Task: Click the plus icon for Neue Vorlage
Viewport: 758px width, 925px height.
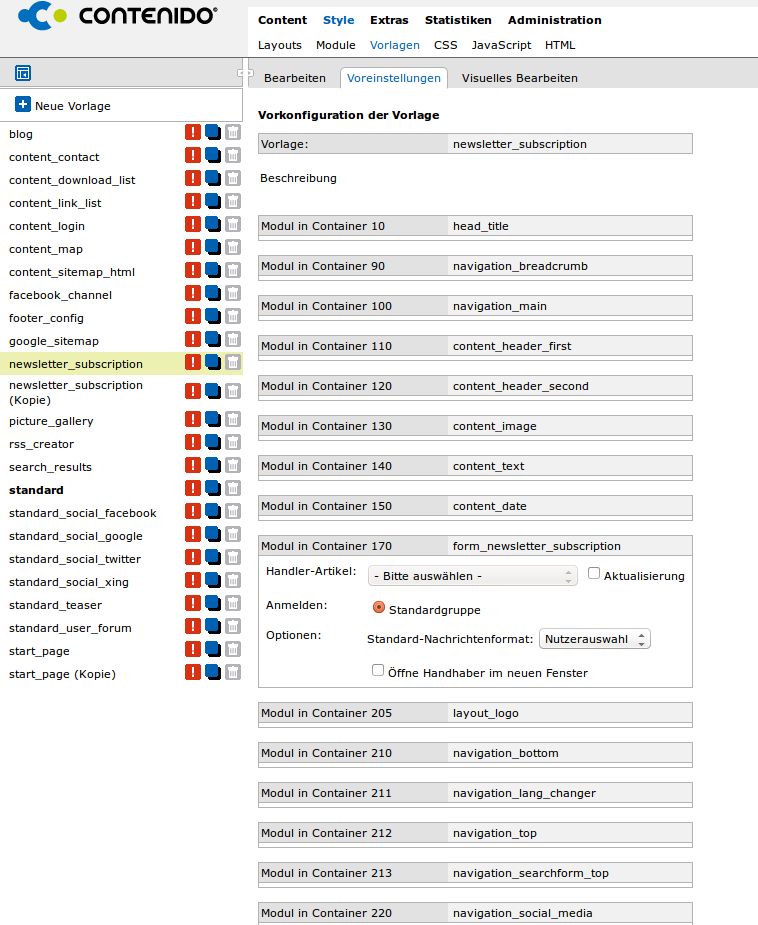Action: click(23, 105)
